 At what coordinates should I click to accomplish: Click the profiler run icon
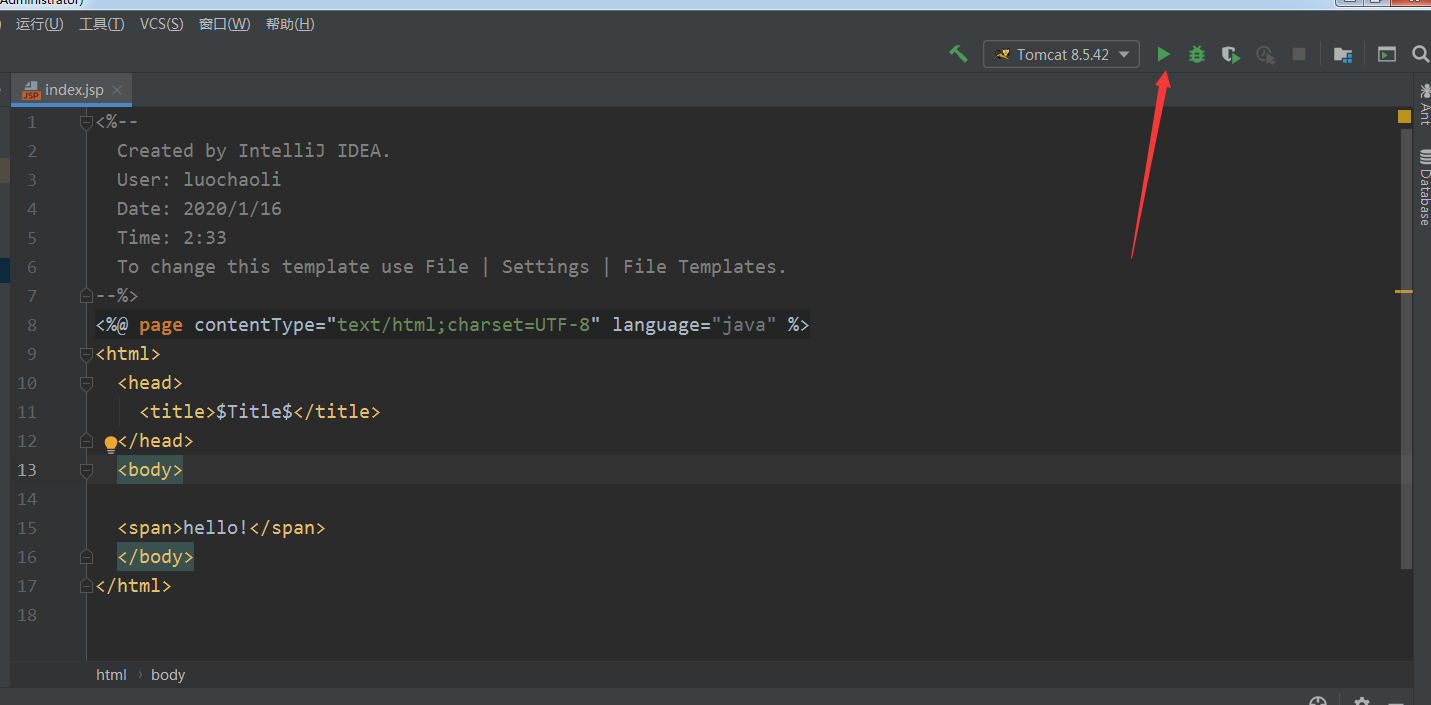1265,55
